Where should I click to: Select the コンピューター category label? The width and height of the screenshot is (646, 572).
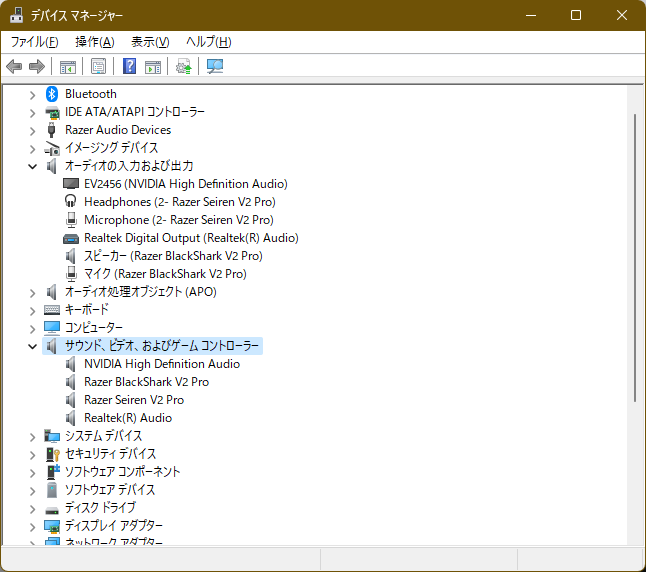[94, 328]
